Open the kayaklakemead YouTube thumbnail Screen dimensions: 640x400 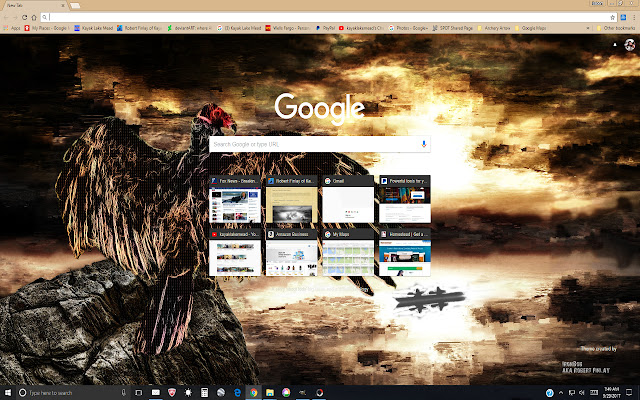pyautogui.click(x=235, y=252)
